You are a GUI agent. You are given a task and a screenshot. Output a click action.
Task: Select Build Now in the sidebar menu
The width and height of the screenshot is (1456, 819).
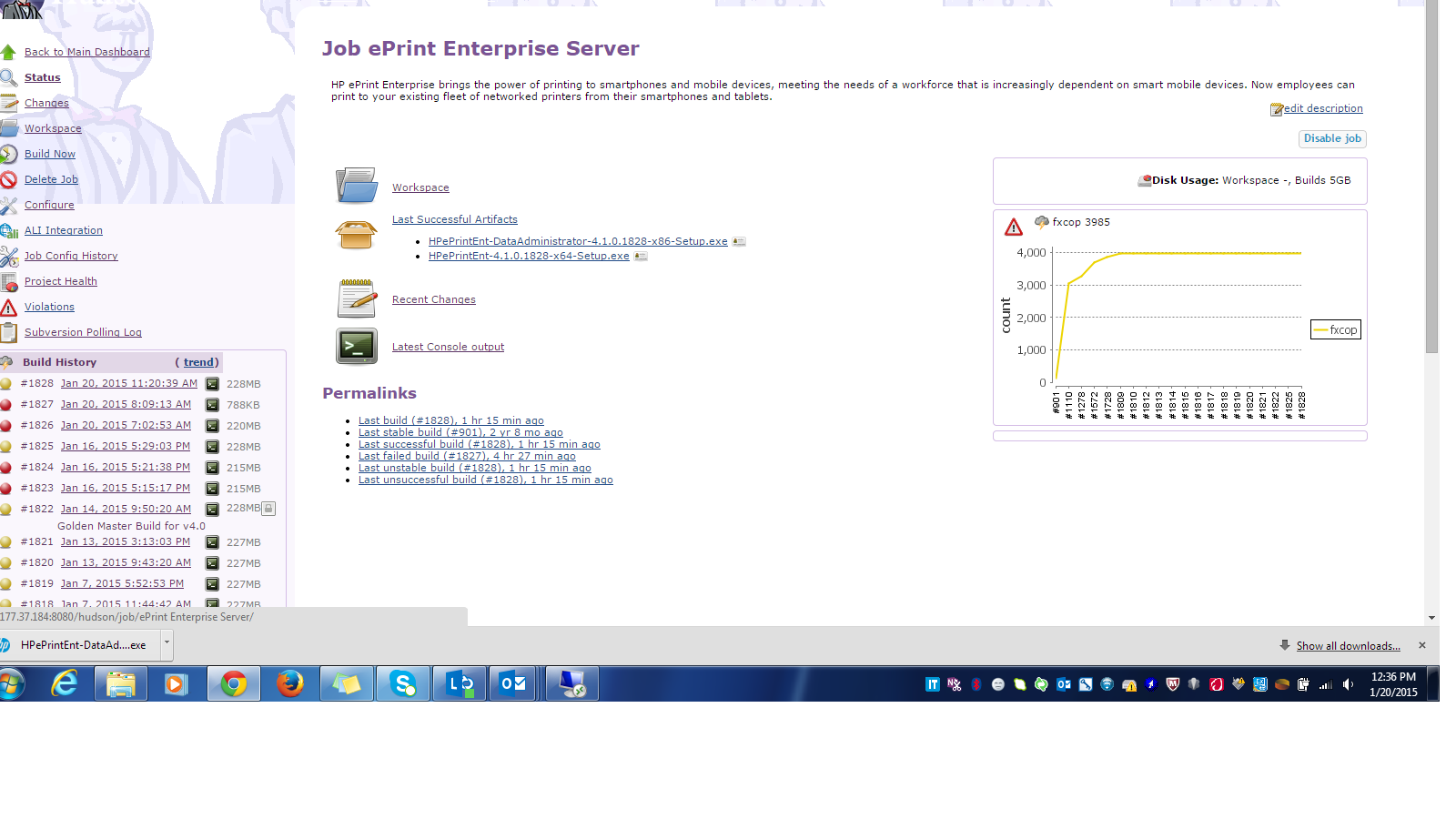(50, 154)
